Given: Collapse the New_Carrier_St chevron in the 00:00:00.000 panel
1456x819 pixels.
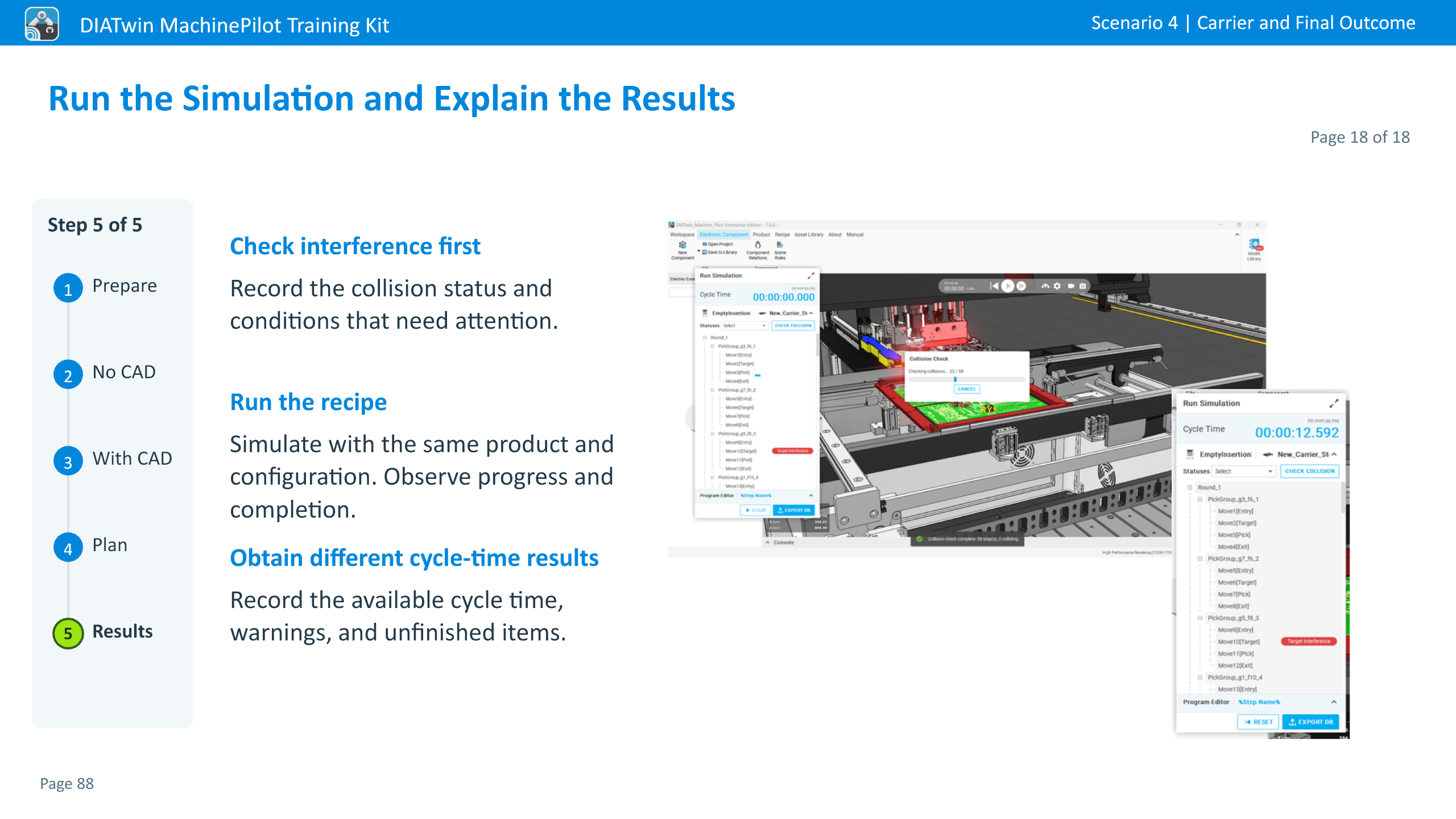Looking at the screenshot, I should [811, 313].
